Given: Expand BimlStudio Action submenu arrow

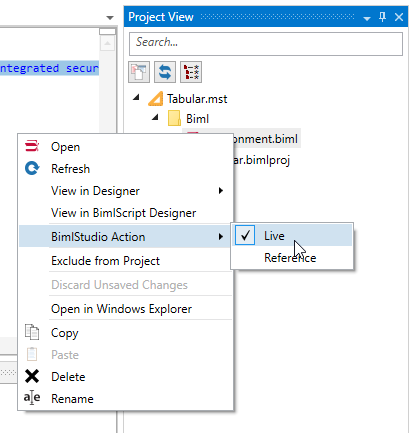Looking at the screenshot, I should point(221,237).
